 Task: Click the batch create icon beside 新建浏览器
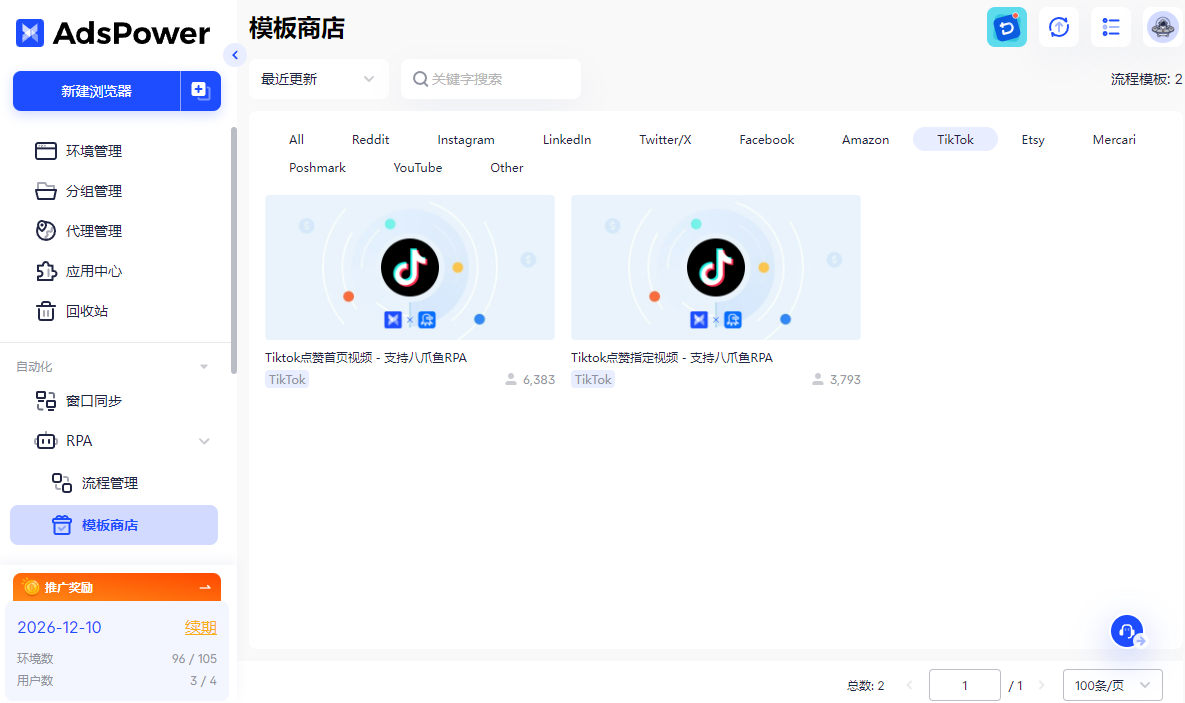point(200,91)
